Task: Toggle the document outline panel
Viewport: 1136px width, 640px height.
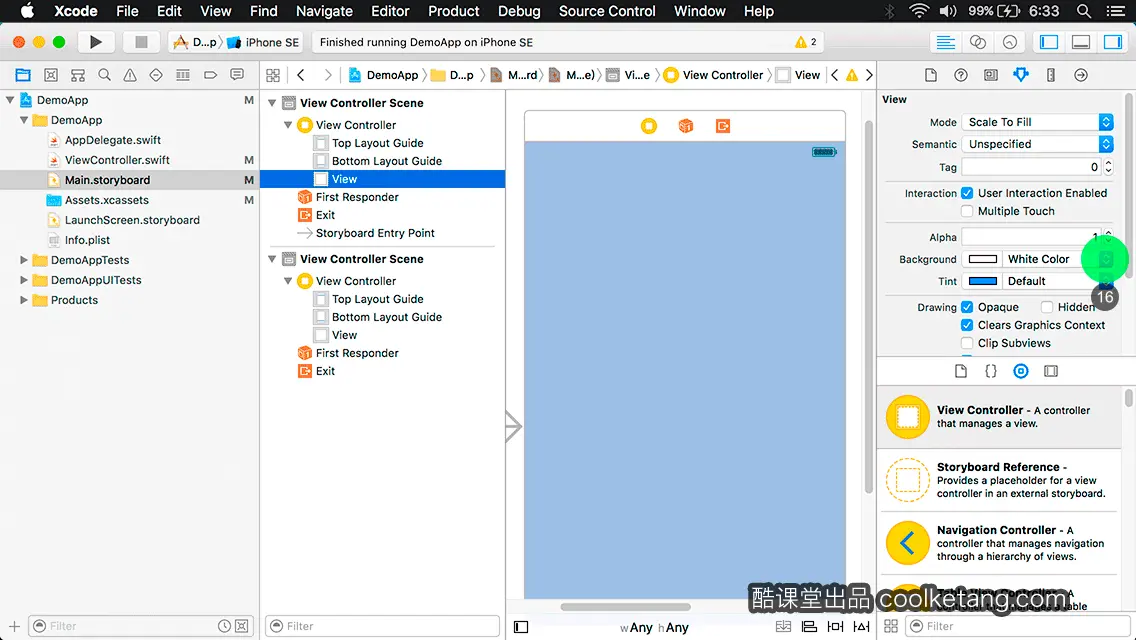Action: coord(521,627)
